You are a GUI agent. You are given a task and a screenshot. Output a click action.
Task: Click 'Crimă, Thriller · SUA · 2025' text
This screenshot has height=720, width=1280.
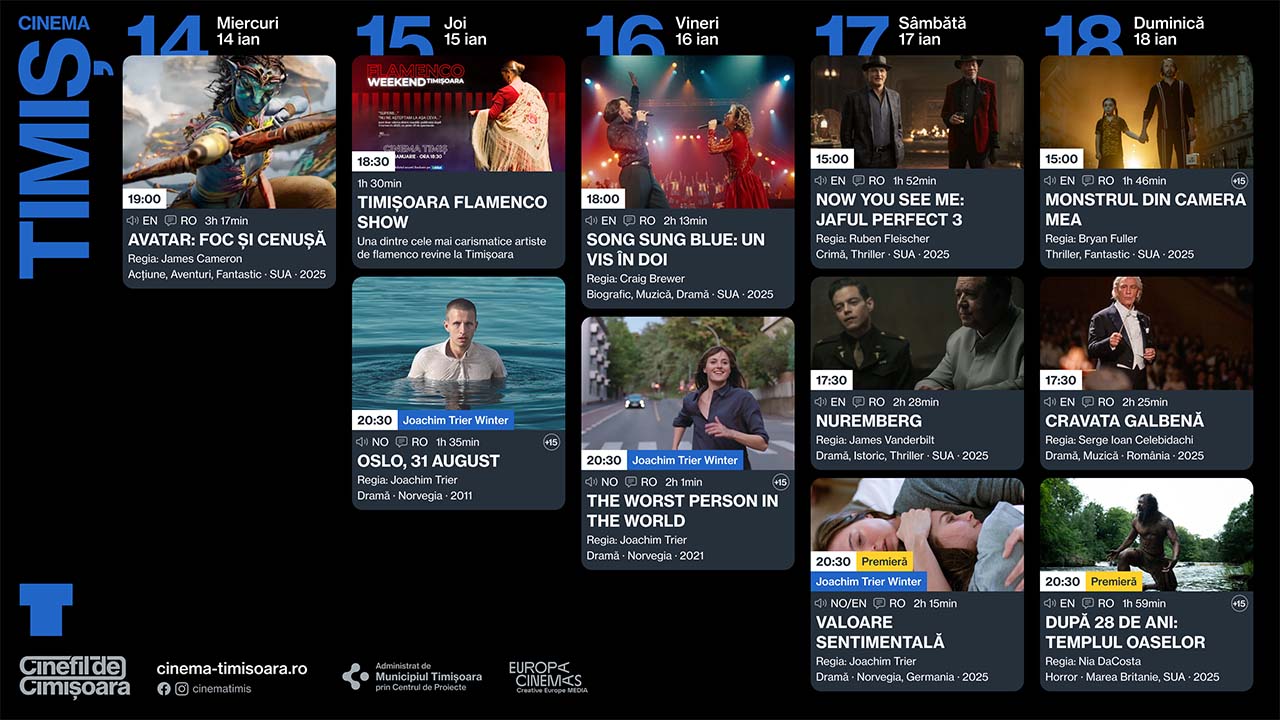click(883, 255)
